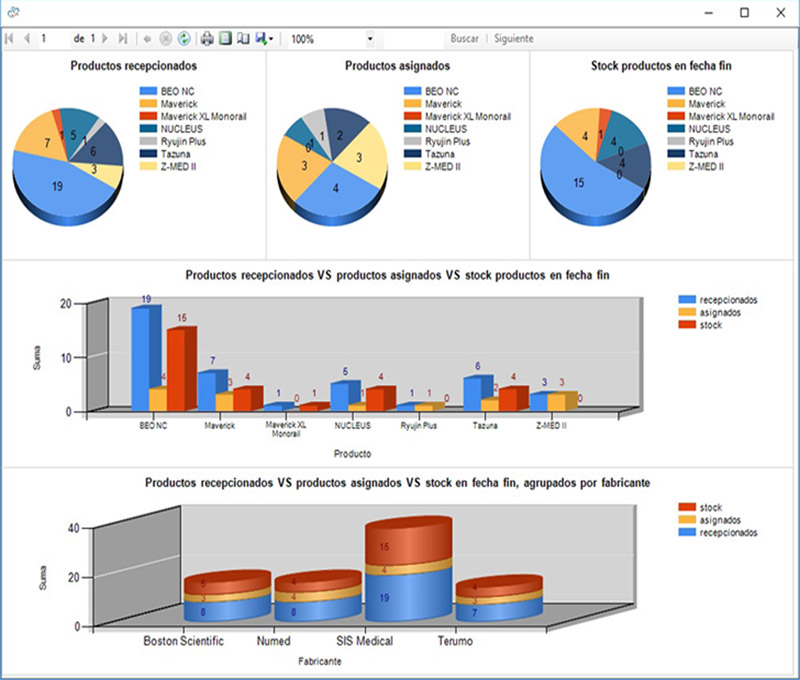Switch to print layout view
Screen dimensions: 800x680
pos(225,39)
